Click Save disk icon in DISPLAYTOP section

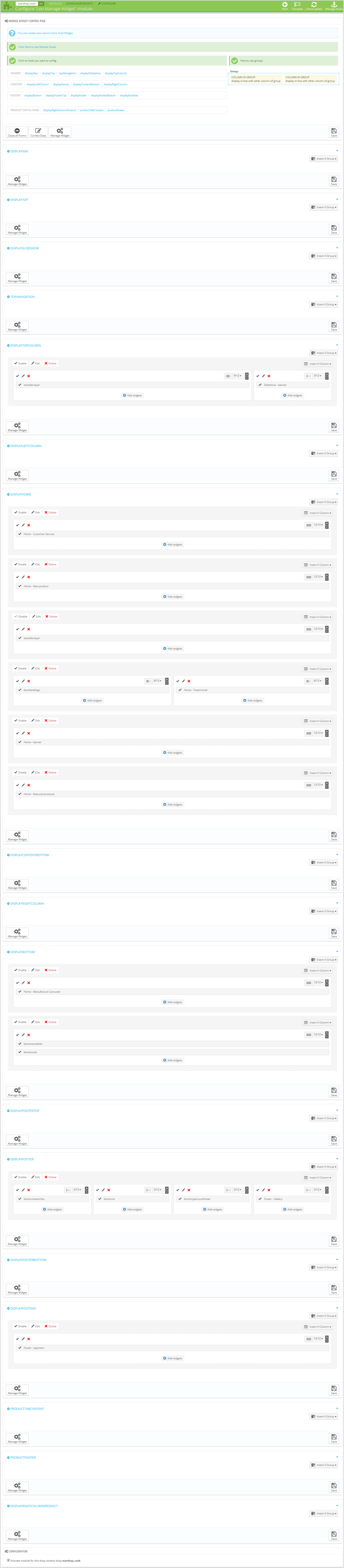click(x=334, y=228)
